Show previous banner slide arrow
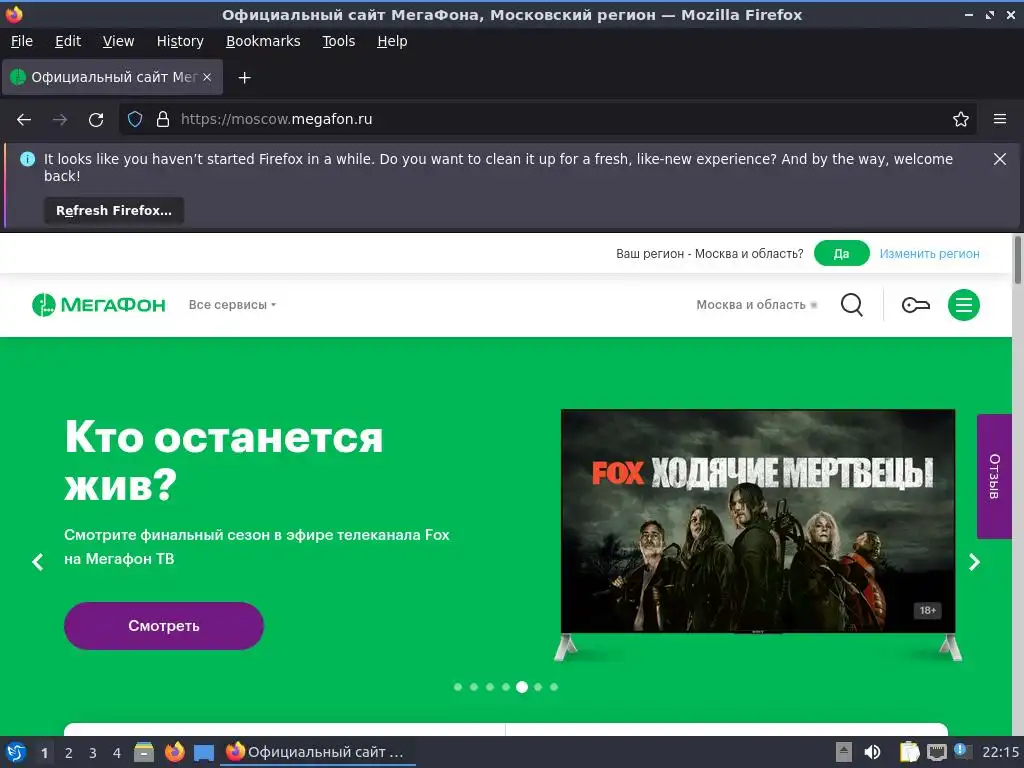 pyautogui.click(x=38, y=562)
